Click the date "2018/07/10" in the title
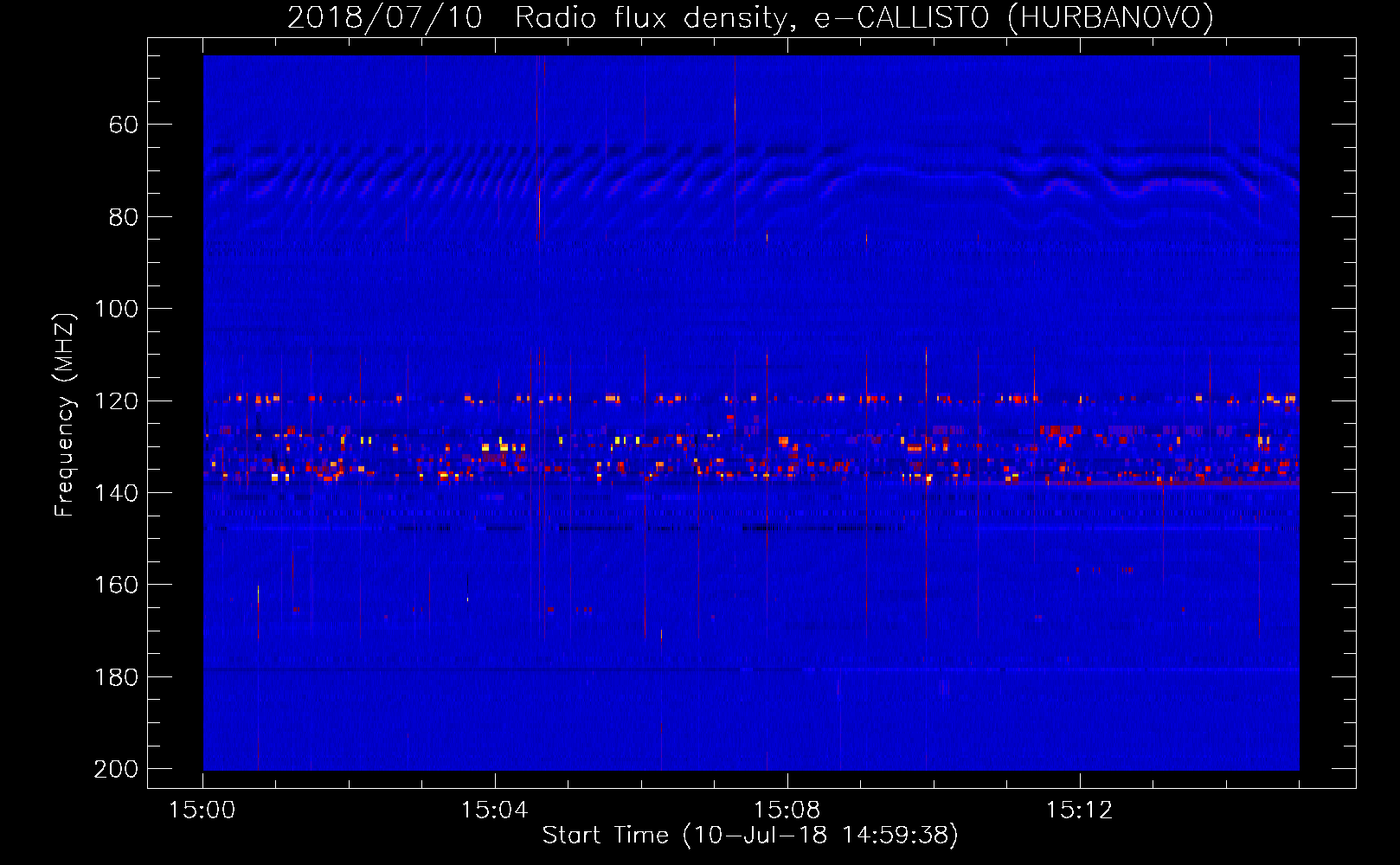The image size is (1400, 865). coord(385,18)
